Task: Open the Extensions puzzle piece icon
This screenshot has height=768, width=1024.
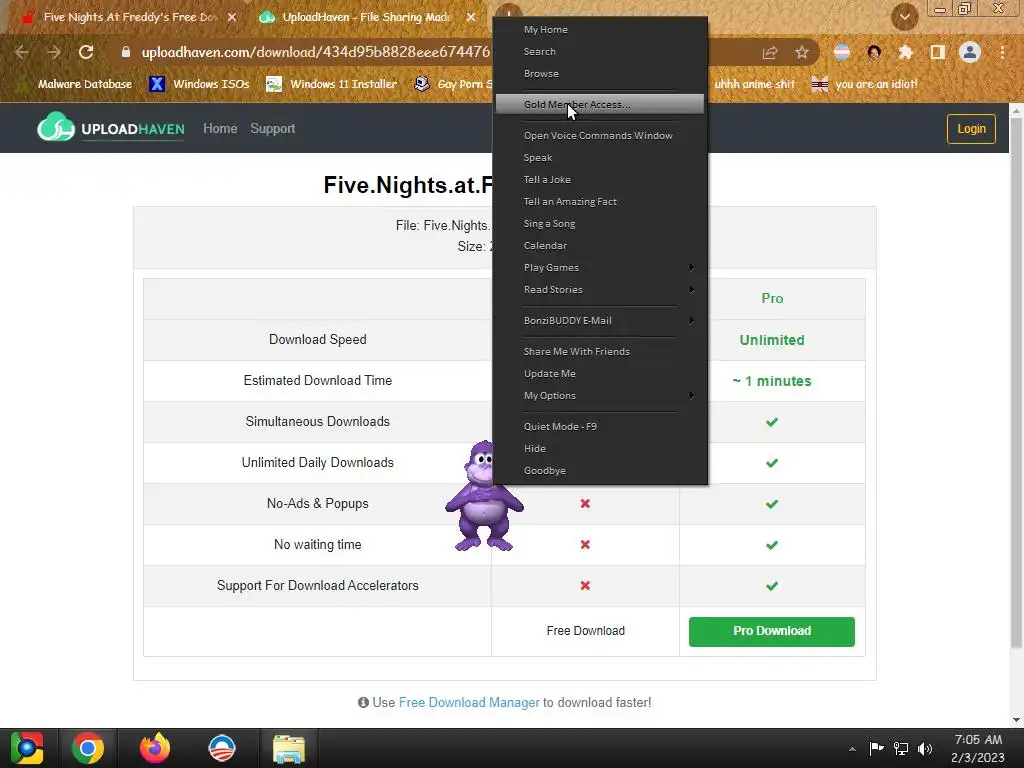Action: coord(905,52)
